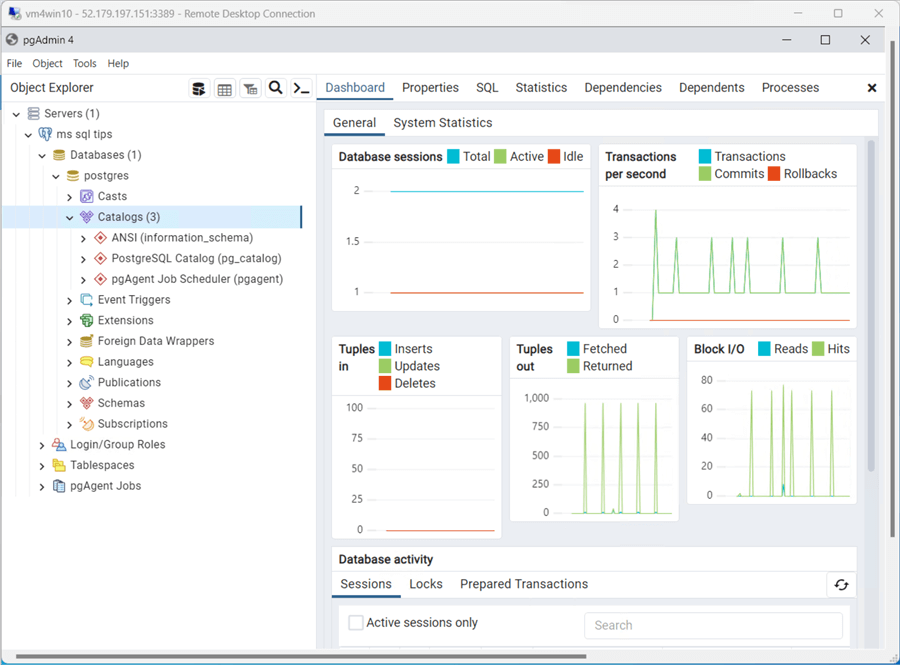Refresh the database activity sessions list
This screenshot has height=665, width=900.
841,585
